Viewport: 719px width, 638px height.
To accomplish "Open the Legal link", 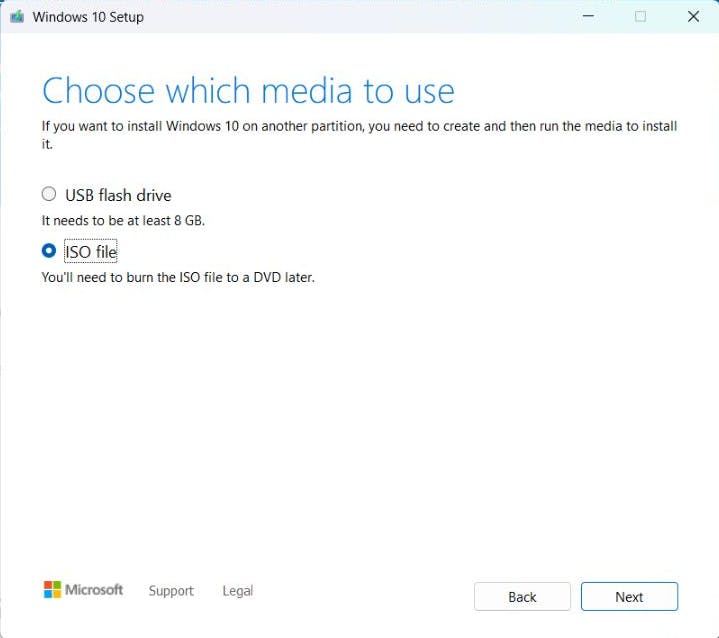I will tap(238, 590).
